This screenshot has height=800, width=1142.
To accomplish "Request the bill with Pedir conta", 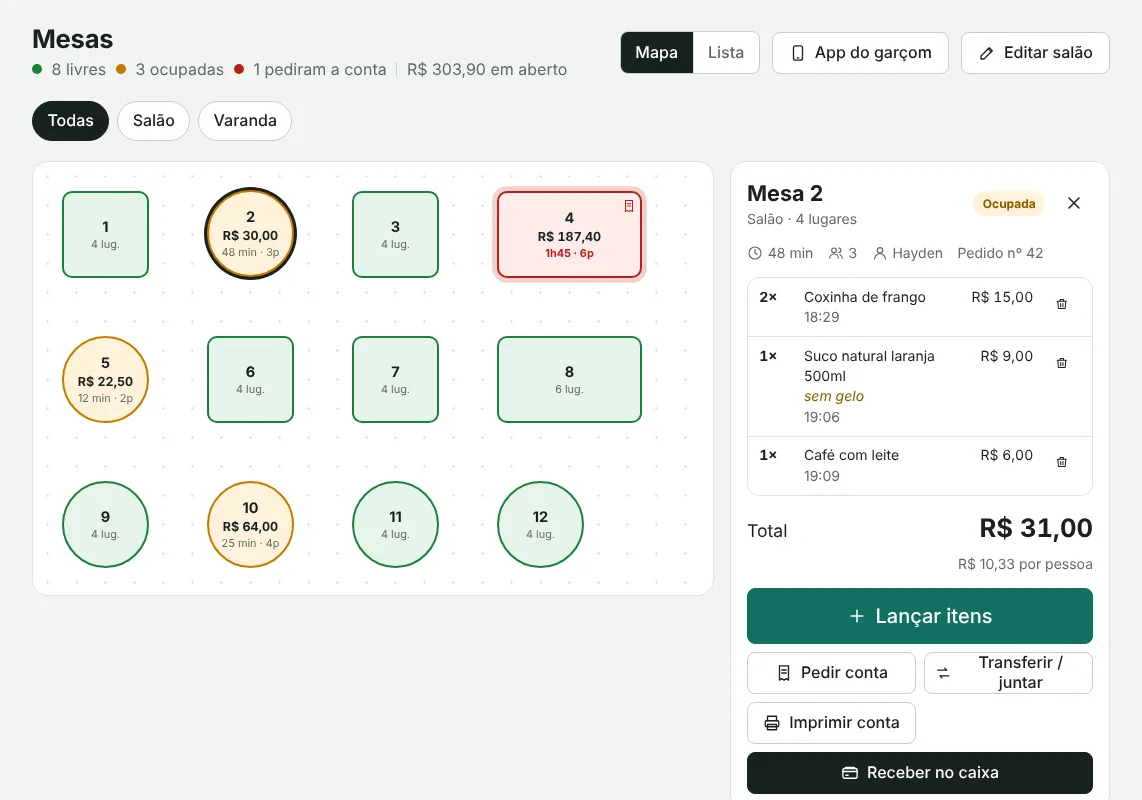I will [831, 672].
